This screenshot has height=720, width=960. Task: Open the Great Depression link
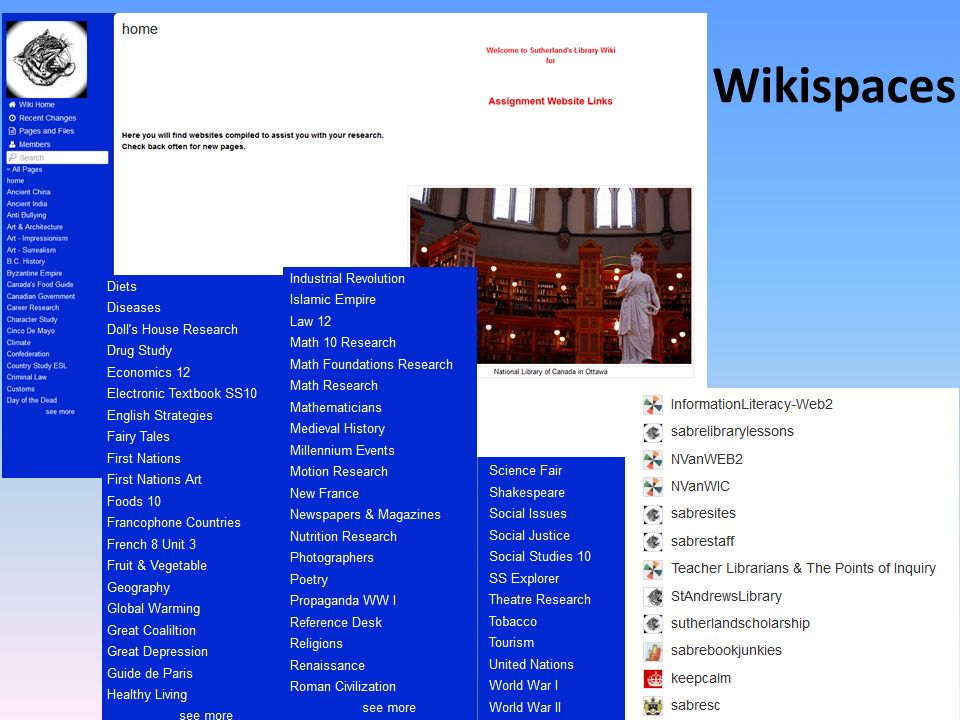point(157,652)
